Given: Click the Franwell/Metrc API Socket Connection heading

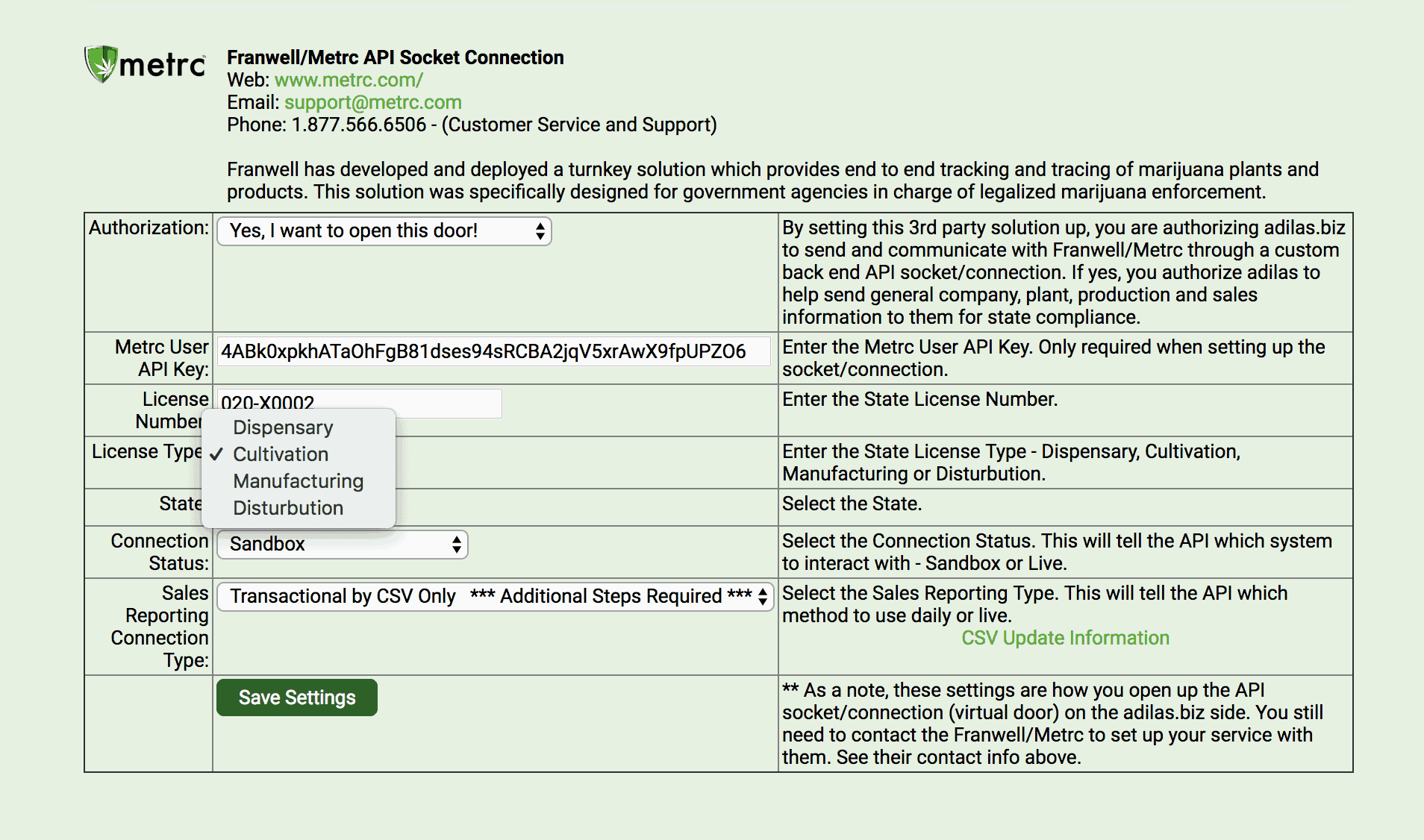Looking at the screenshot, I should click(x=396, y=57).
